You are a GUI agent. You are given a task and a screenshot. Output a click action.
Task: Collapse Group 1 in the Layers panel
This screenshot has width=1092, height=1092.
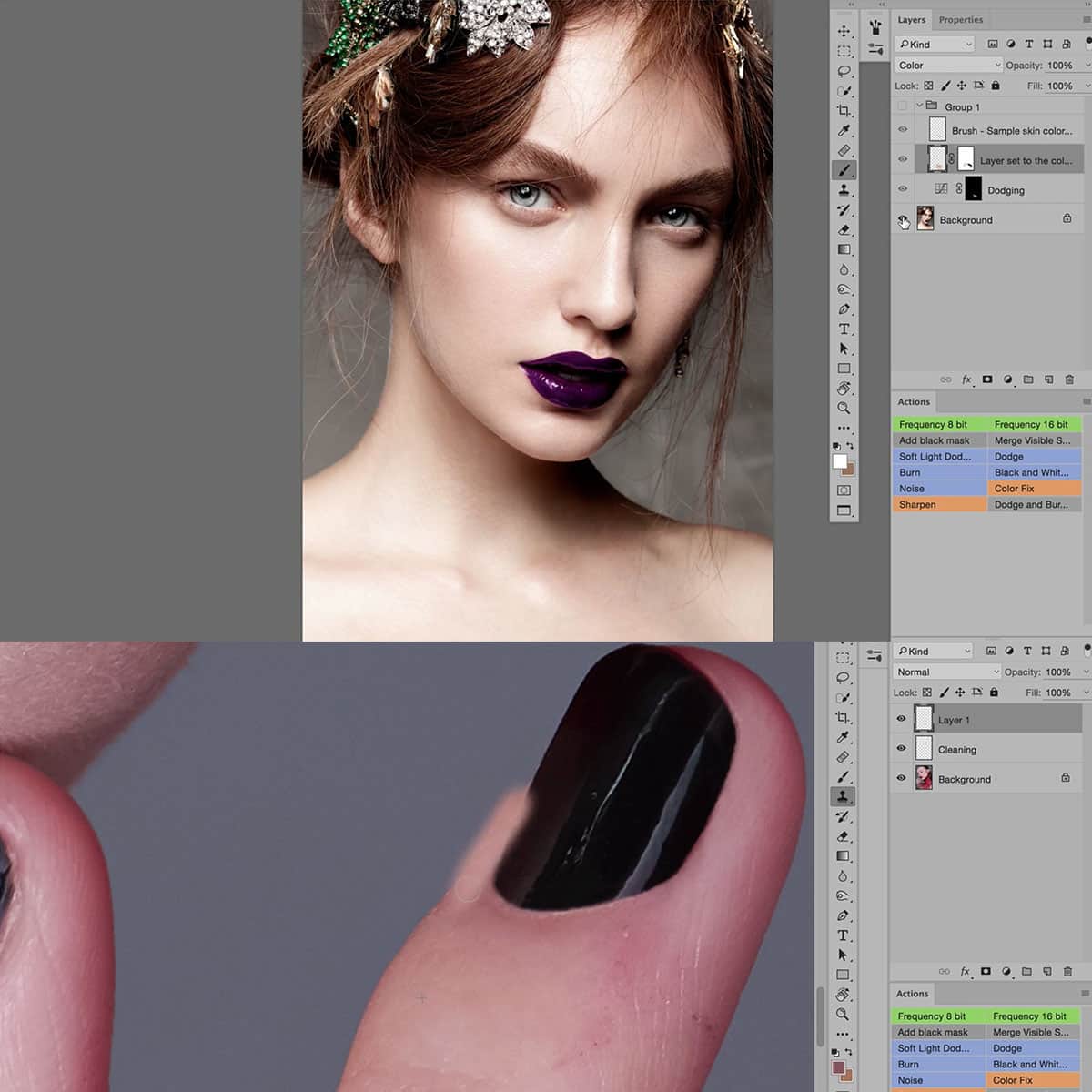[919, 106]
